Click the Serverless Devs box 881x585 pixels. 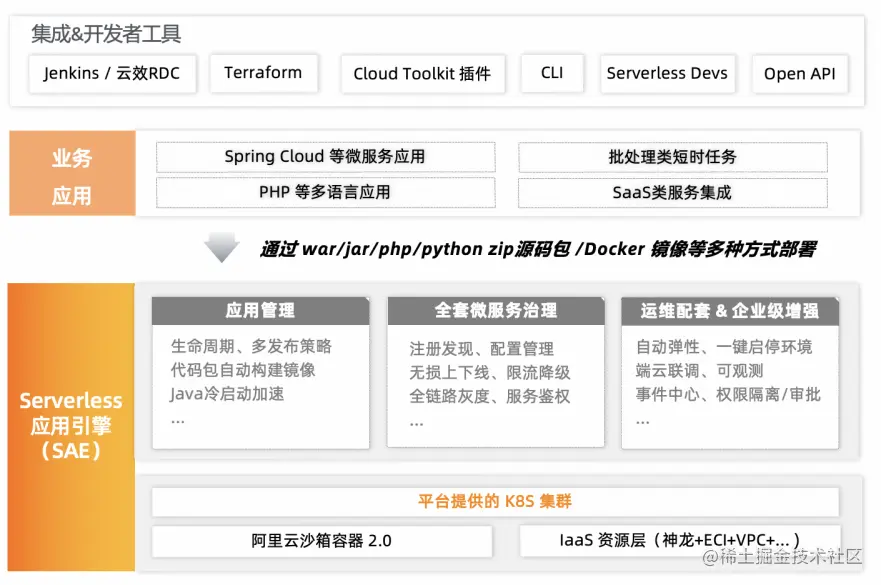[x=667, y=74]
